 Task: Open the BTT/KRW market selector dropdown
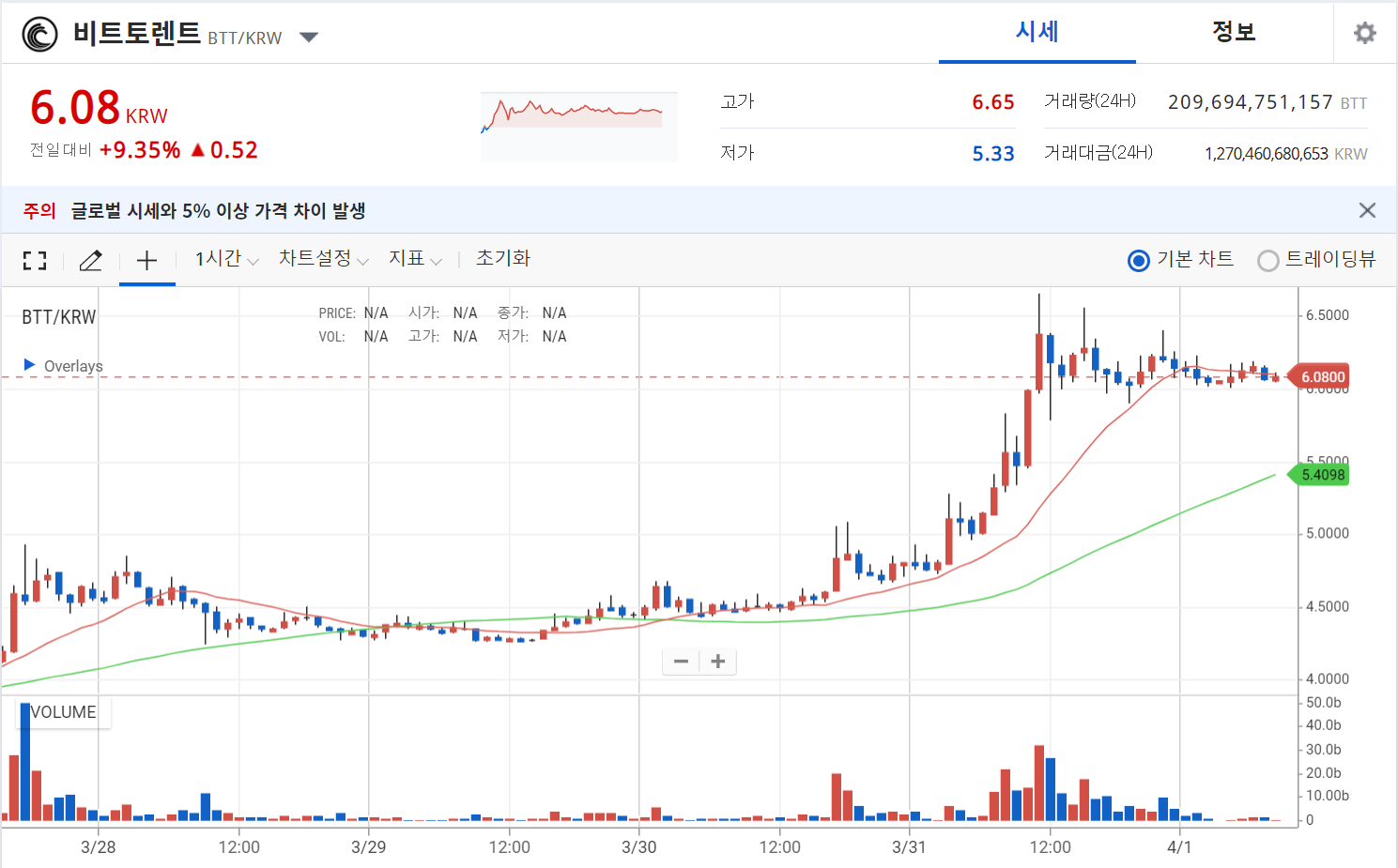coord(309,38)
